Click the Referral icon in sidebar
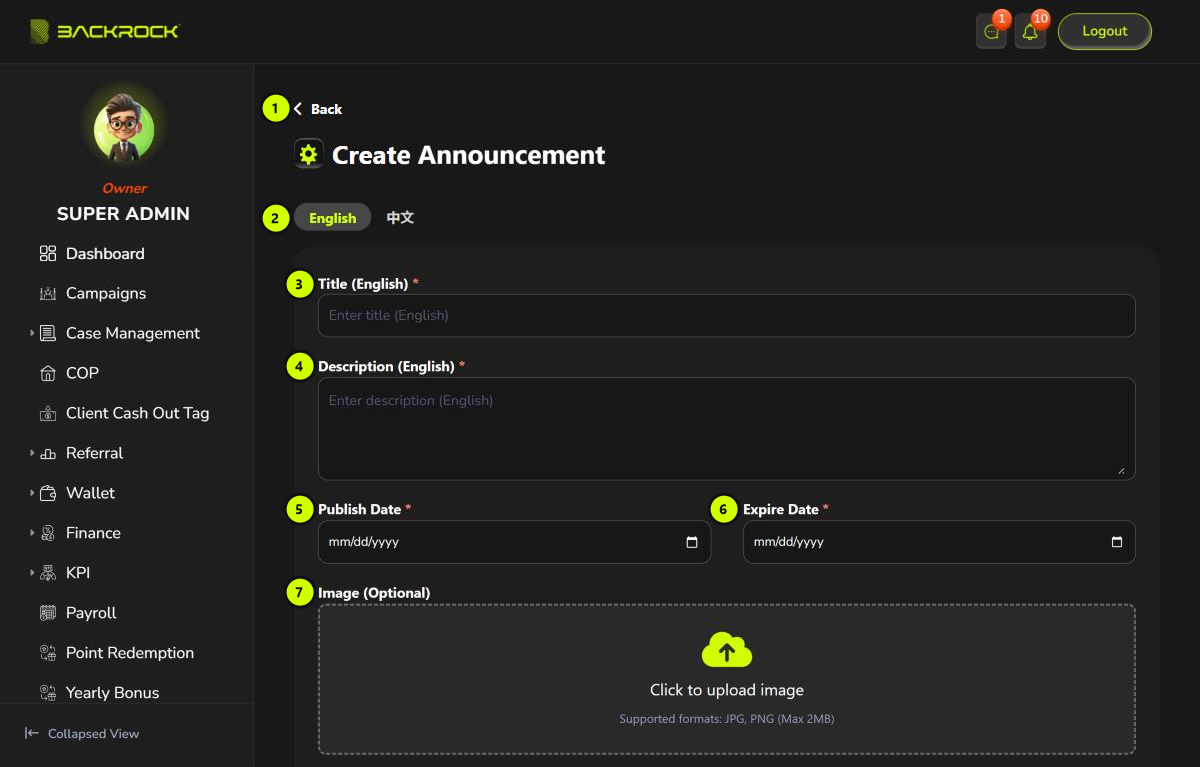Screen dimensions: 1200x767 click(x=48, y=454)
